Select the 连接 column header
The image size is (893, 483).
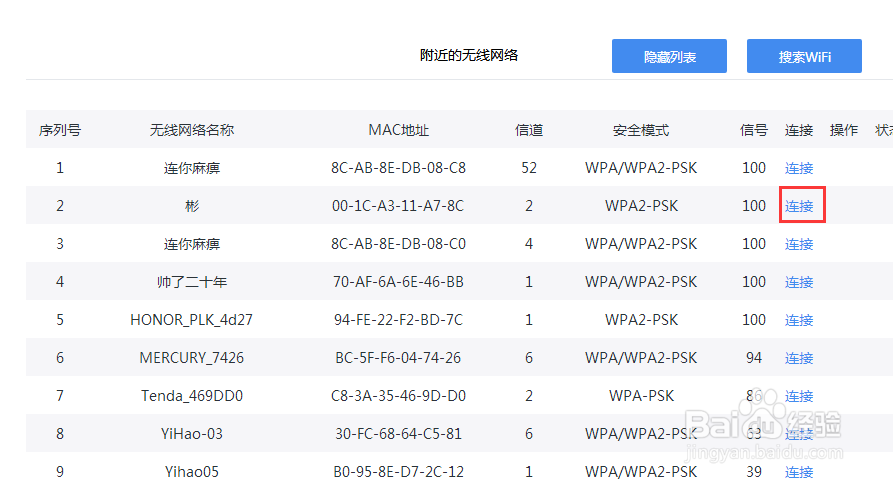[799, 130]
